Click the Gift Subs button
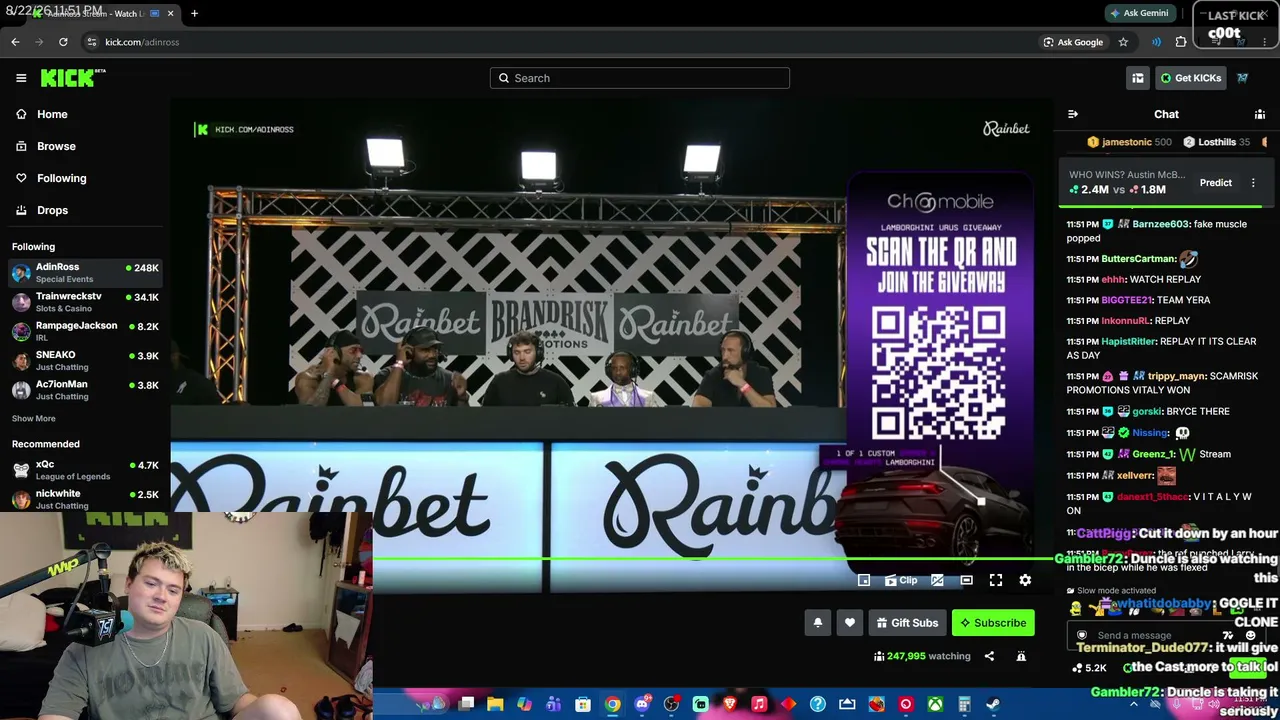The width and height of the screenshot is (1280, 720). click(908, 623)
